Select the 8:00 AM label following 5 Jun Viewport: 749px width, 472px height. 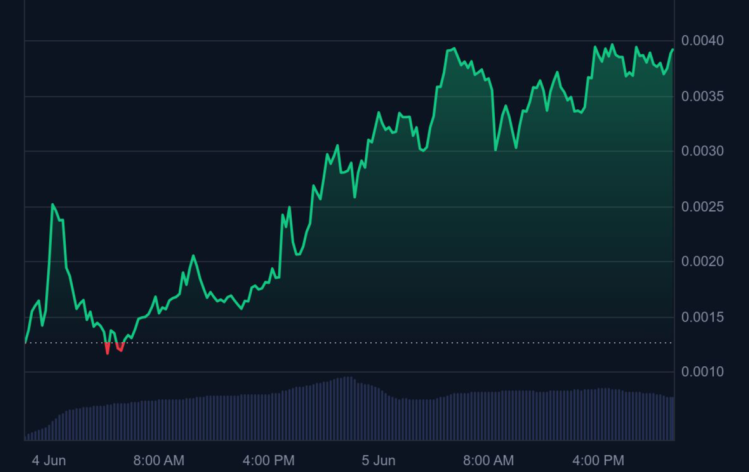488,460
